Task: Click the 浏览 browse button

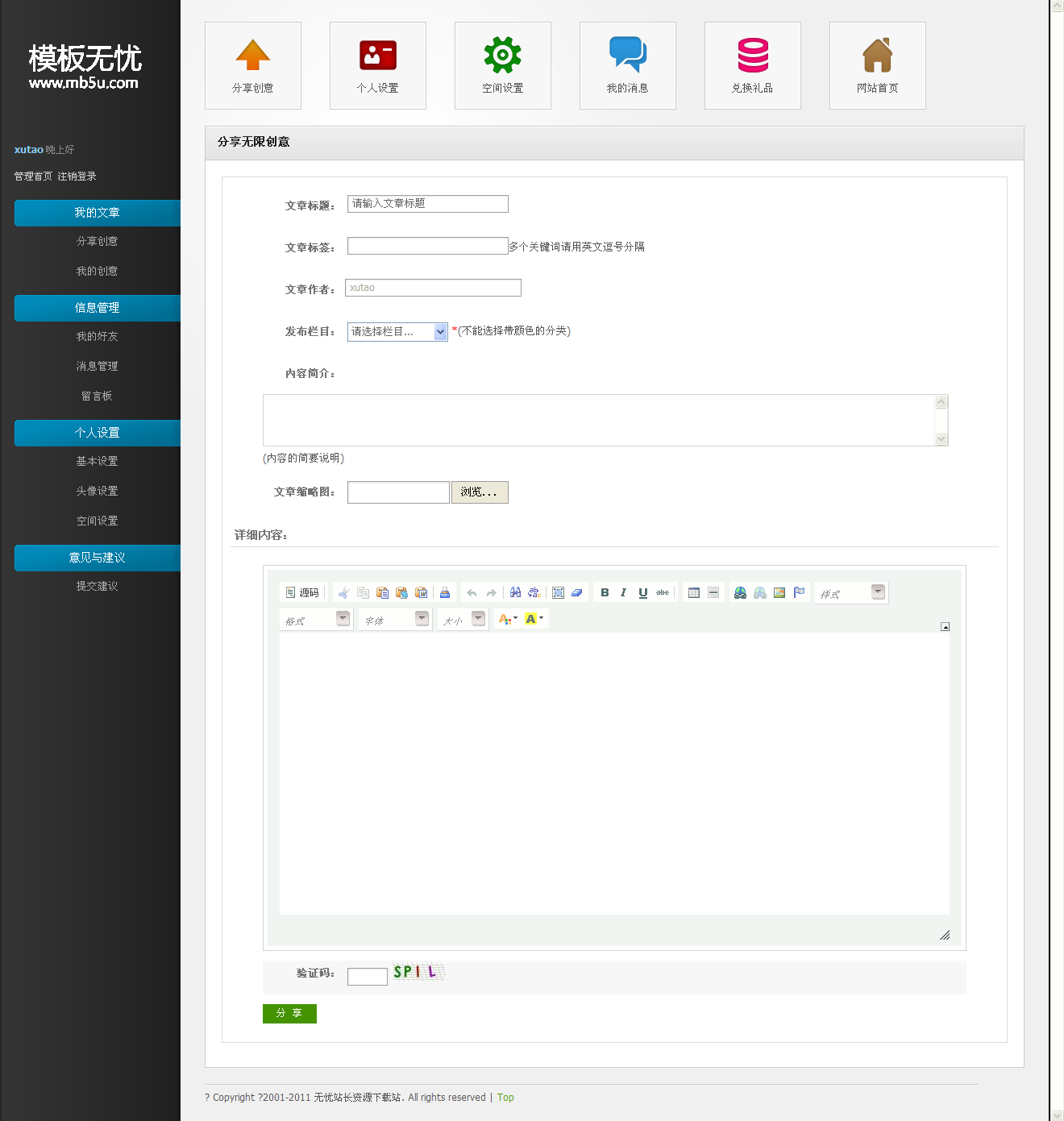Action: 480,492
